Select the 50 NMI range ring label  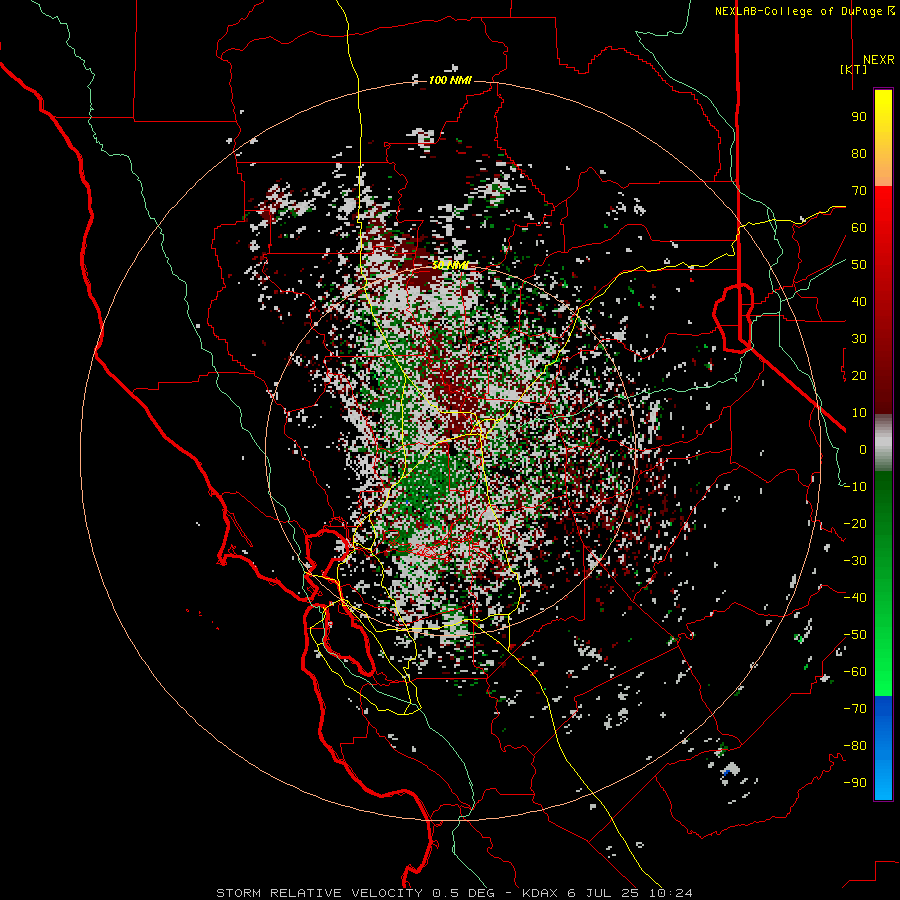coord(451,265)
